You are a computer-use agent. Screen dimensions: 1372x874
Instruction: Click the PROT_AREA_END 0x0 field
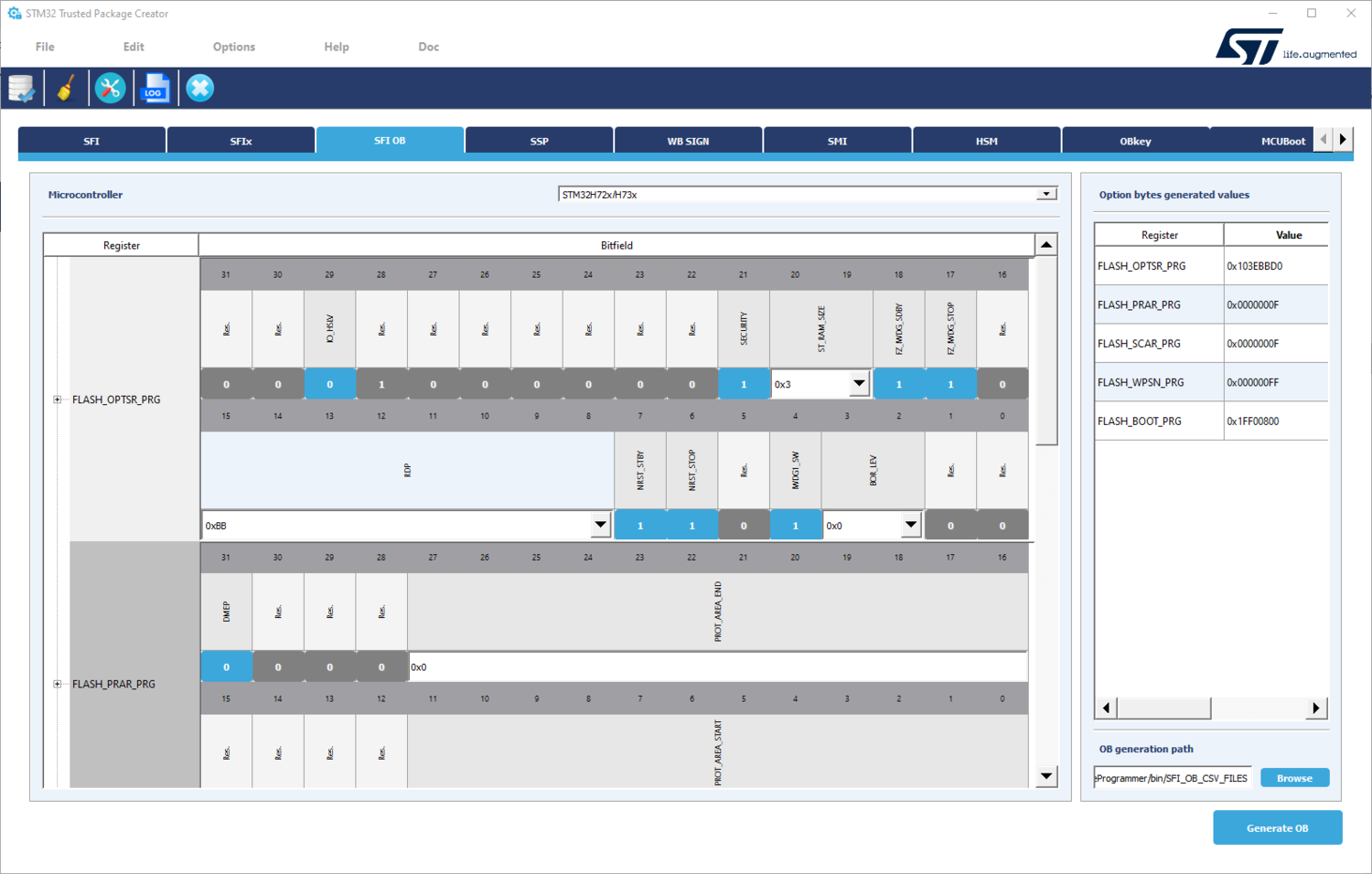[718, 667]
